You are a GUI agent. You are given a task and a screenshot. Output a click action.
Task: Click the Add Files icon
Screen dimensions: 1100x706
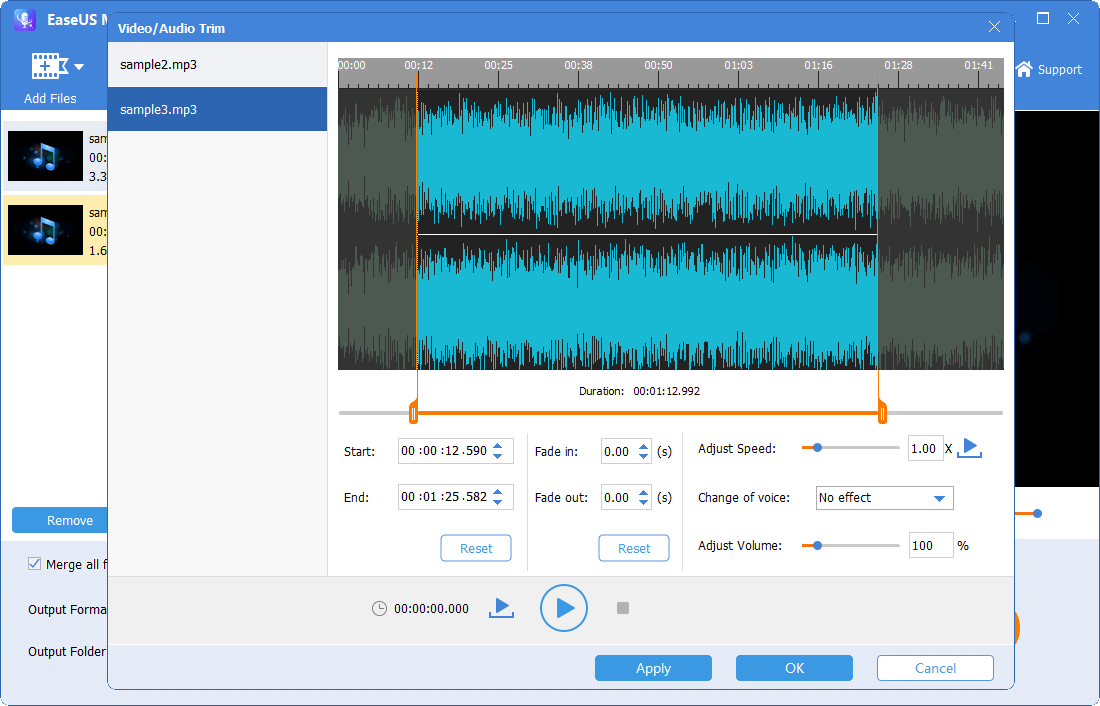pos(48,67)
